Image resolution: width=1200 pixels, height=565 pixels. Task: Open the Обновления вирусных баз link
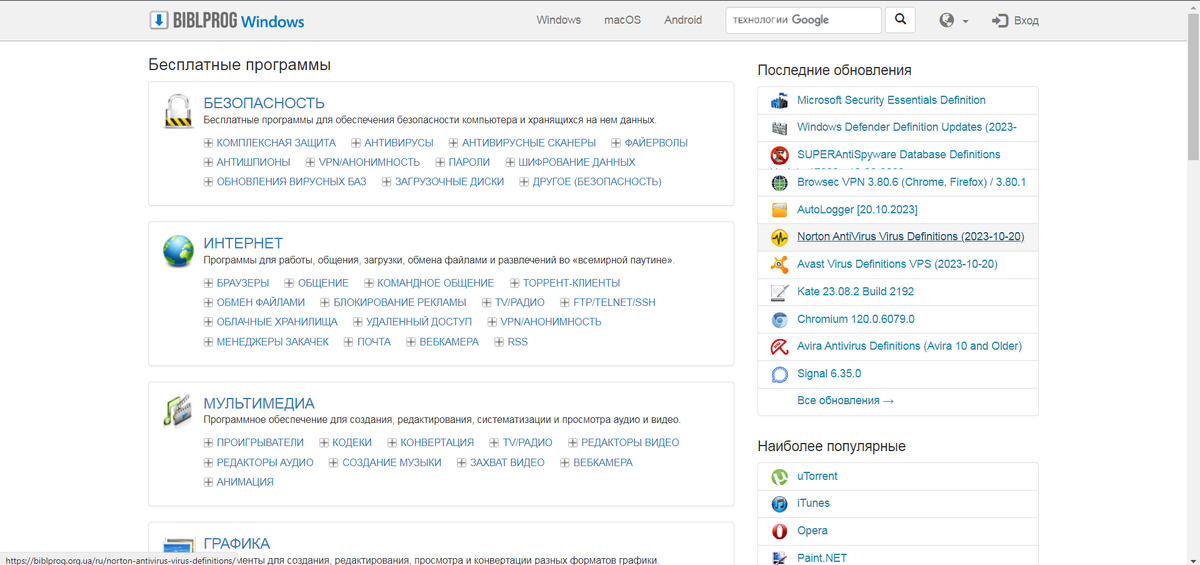(x=292, y=182)
